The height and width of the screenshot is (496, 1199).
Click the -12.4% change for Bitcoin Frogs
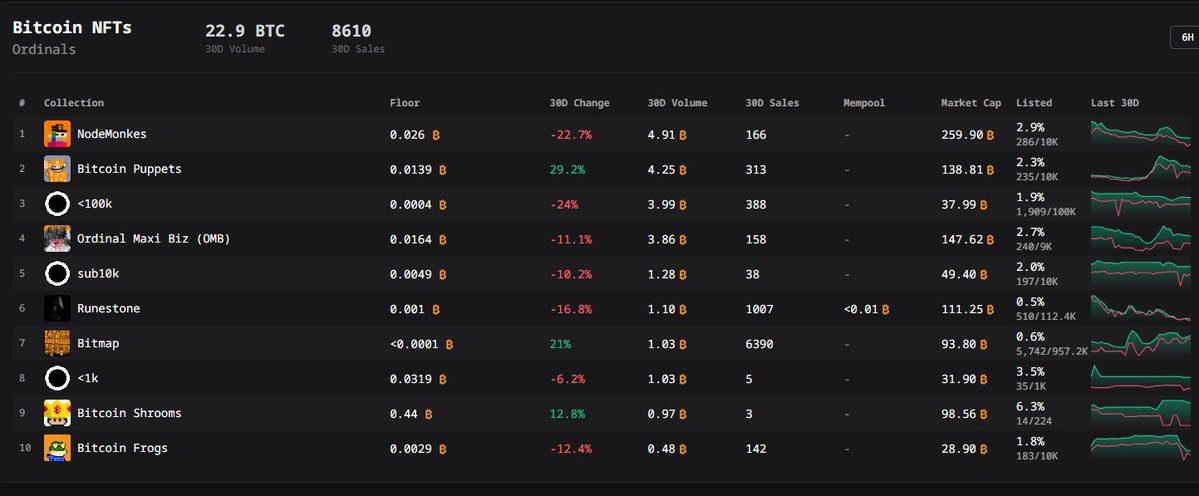(570, 449)
